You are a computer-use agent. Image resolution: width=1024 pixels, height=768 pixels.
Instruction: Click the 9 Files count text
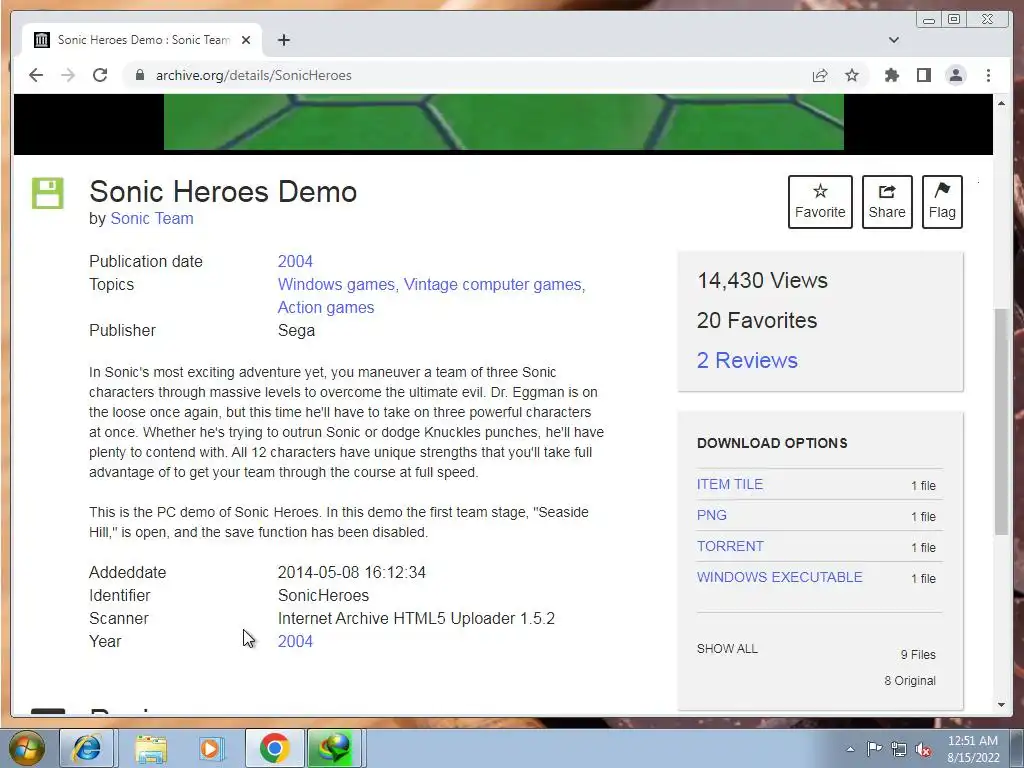[918, 655]
